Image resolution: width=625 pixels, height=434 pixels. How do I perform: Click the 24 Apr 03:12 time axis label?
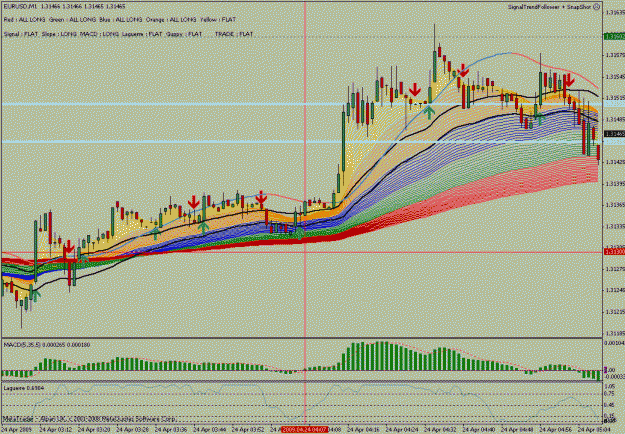(56, 430)
